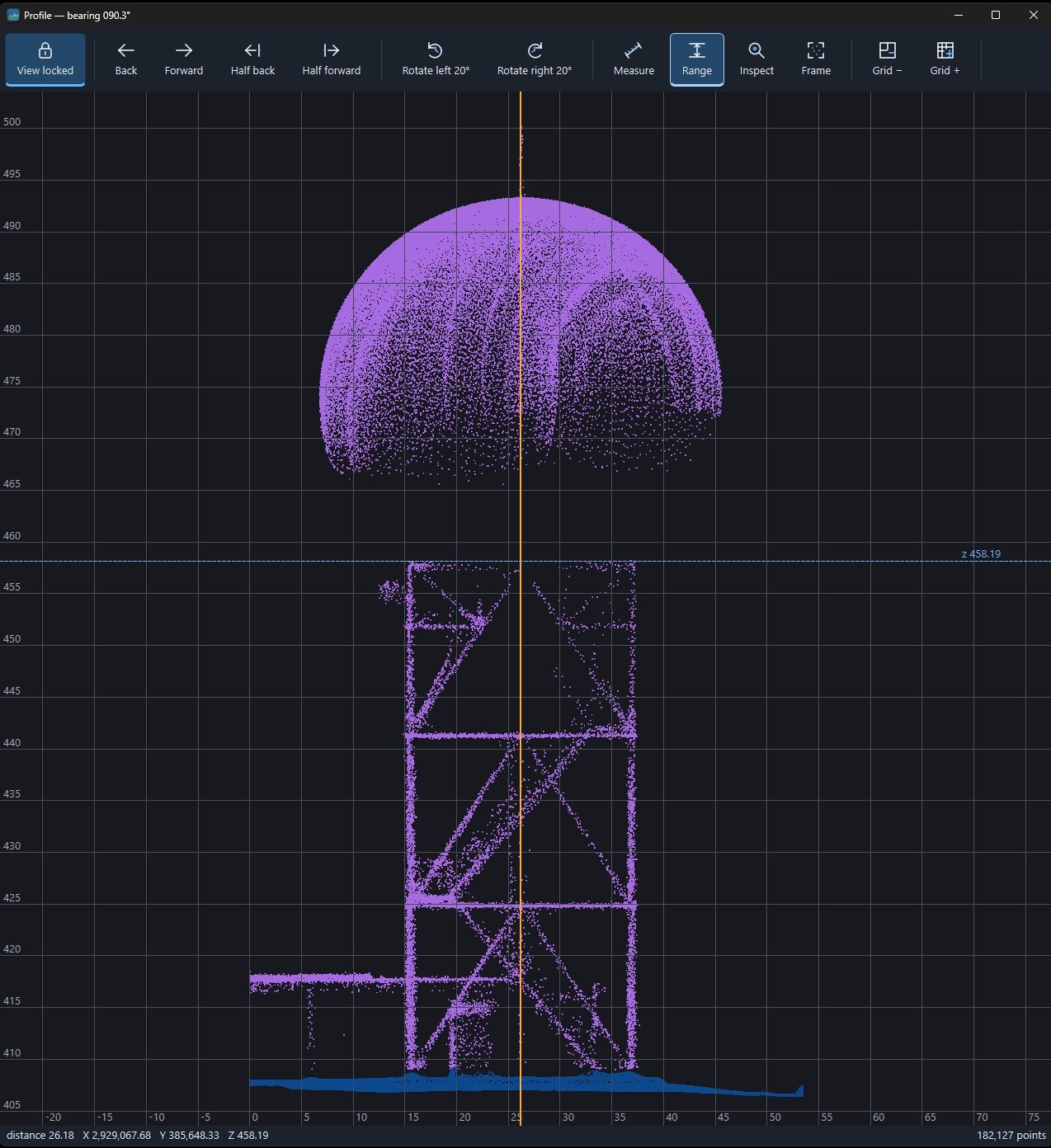The image size is (1051, 1148).
Task: Frame the point cloud in view
Action: (x=816, y=59)
